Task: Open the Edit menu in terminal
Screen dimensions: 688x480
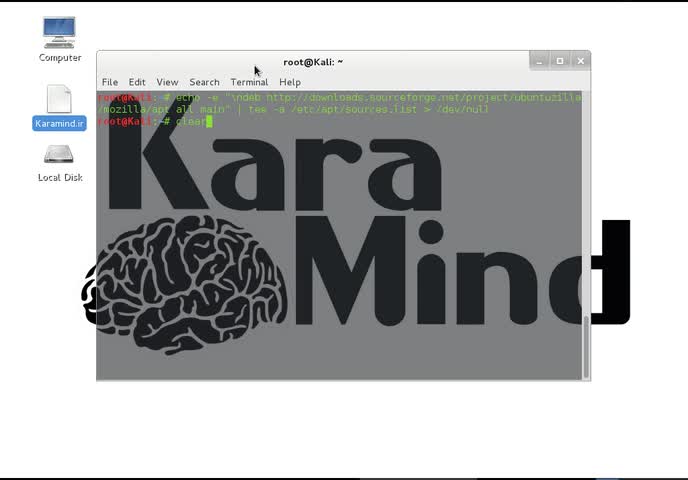Action: (137, 82)
